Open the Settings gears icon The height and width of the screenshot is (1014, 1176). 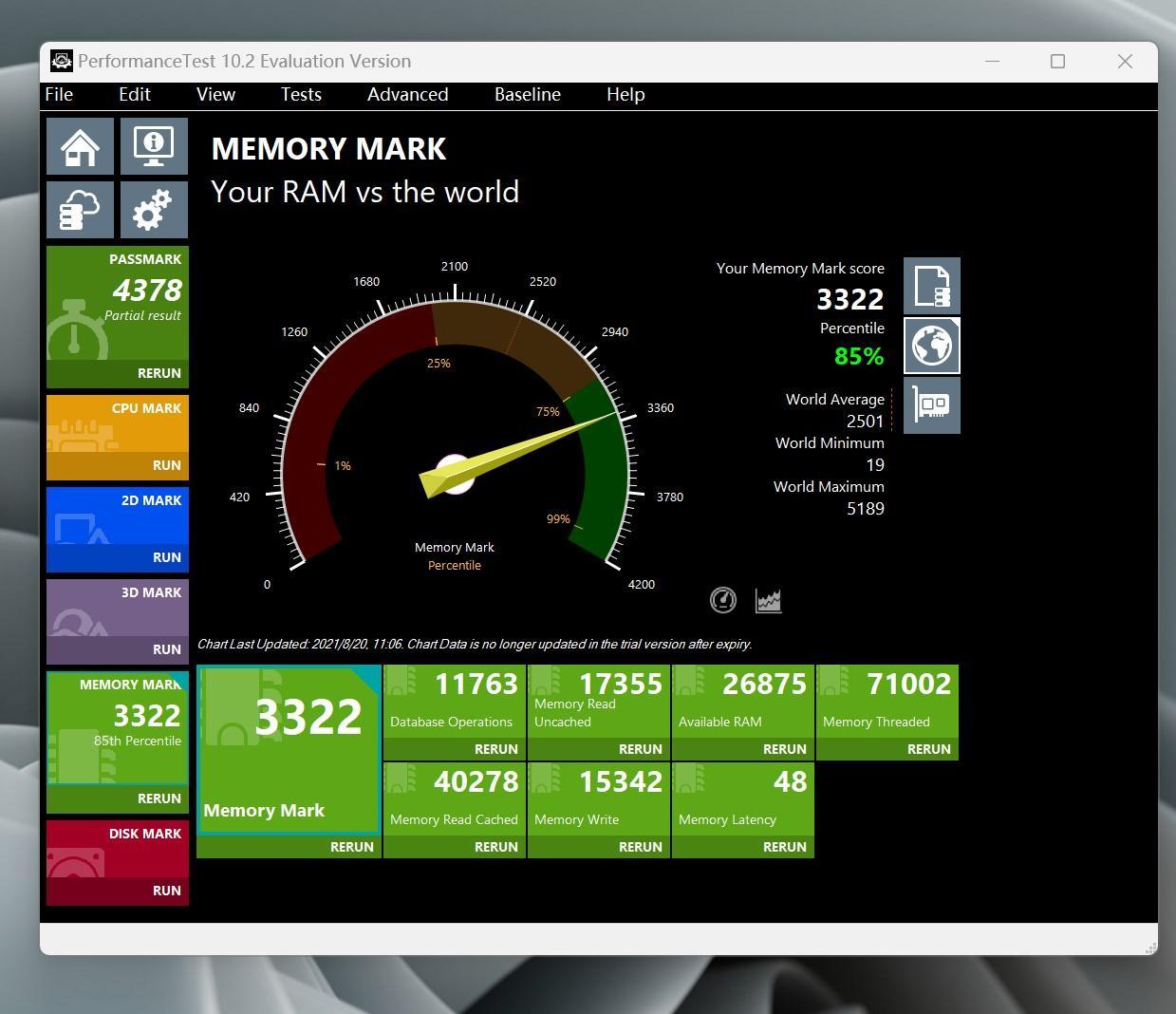click(x=154, y=210)
